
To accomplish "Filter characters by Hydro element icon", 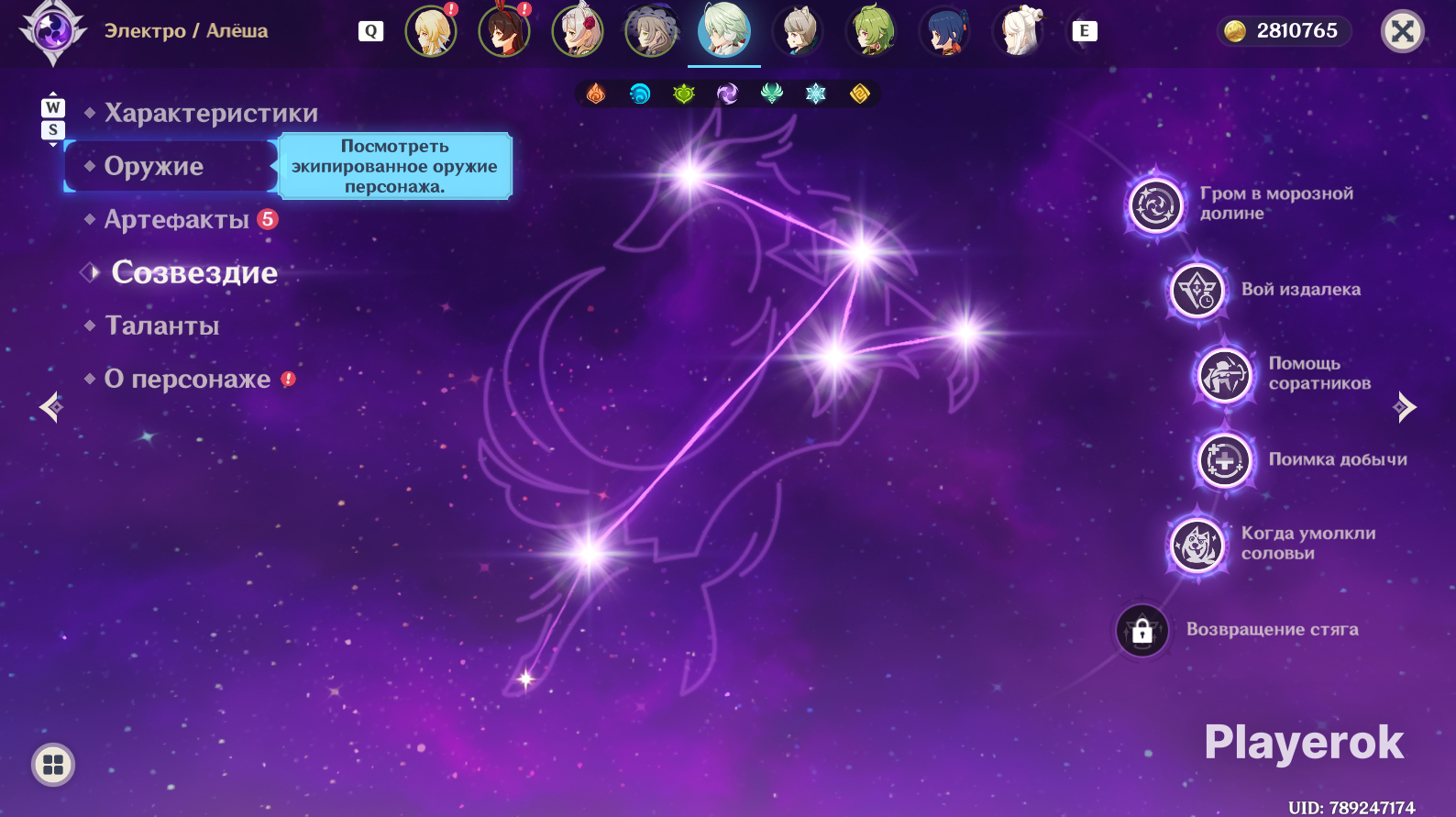I will 640,94.
